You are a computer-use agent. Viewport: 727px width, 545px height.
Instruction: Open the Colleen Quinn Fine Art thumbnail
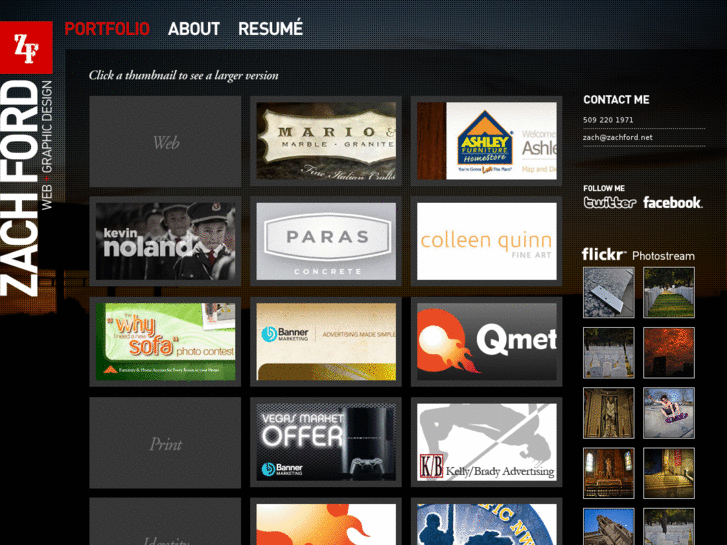tap(486, 241)
